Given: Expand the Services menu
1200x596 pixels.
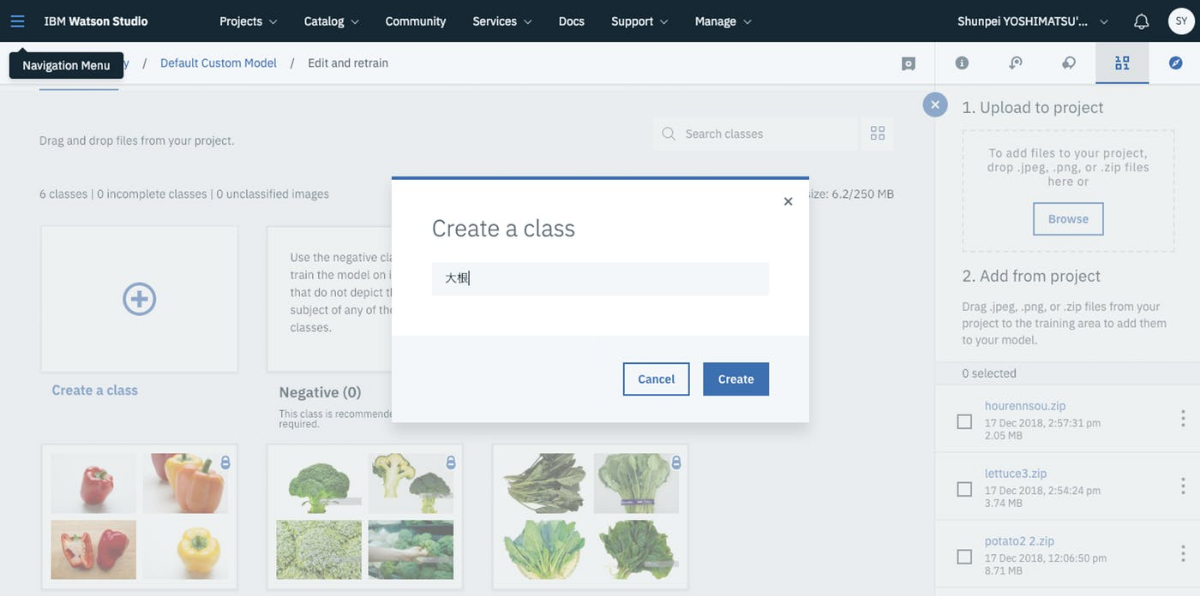Looking at the screenshot, I should 502,21.
